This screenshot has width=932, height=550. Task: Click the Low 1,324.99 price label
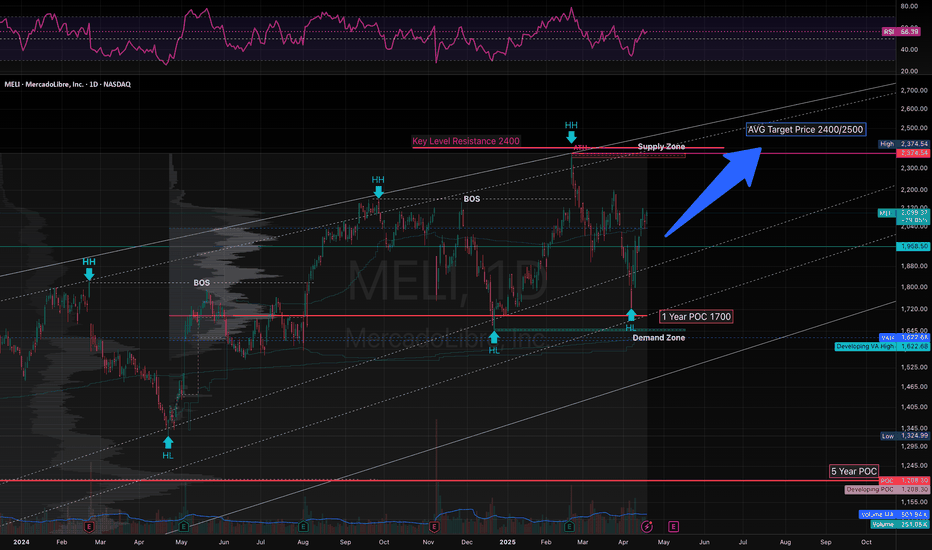904,436
